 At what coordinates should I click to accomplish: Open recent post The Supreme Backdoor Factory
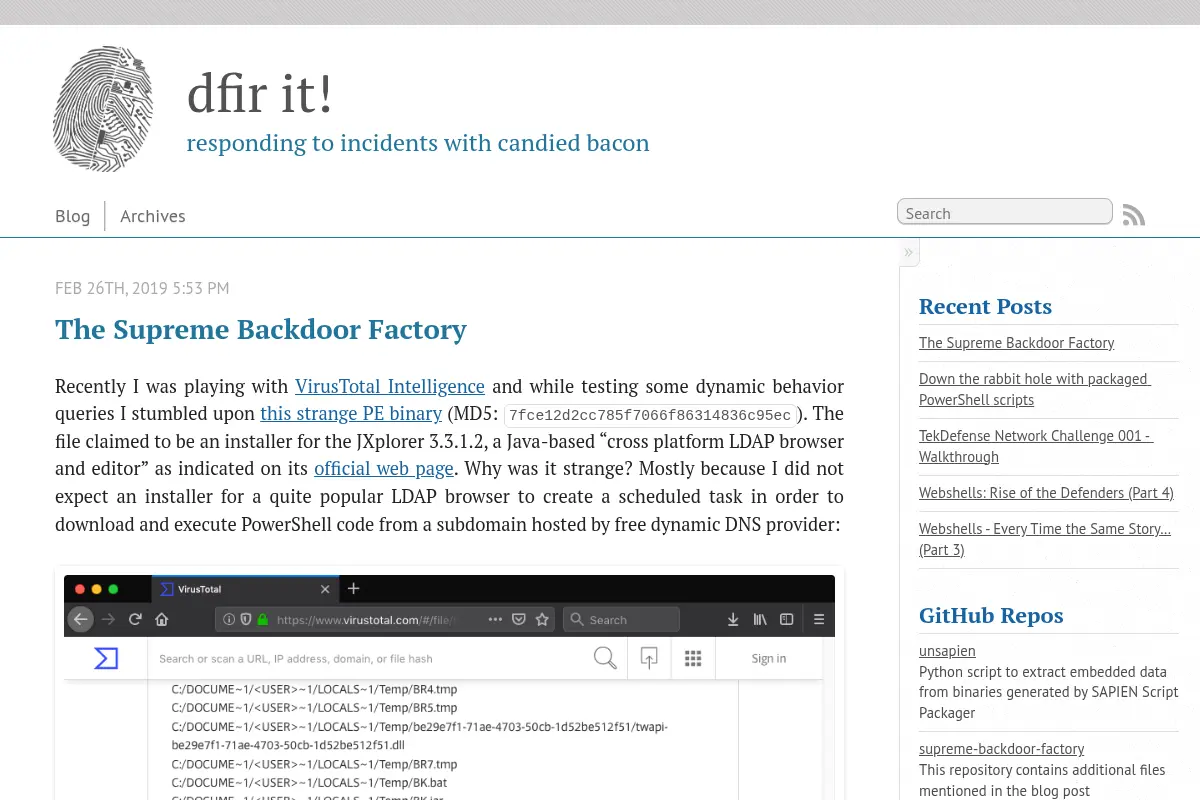(x=1016, y=343)
